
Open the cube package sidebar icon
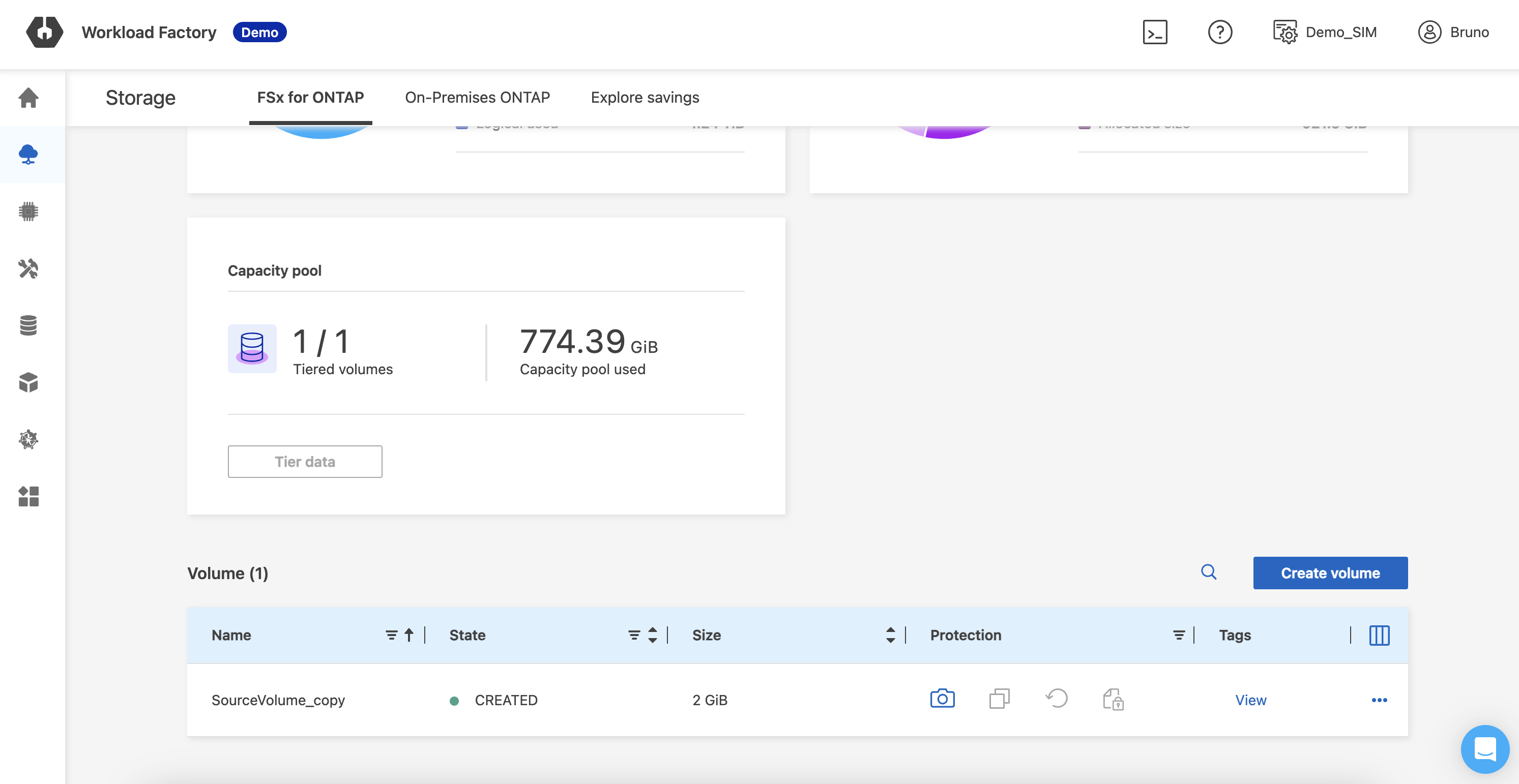(28, 382)
